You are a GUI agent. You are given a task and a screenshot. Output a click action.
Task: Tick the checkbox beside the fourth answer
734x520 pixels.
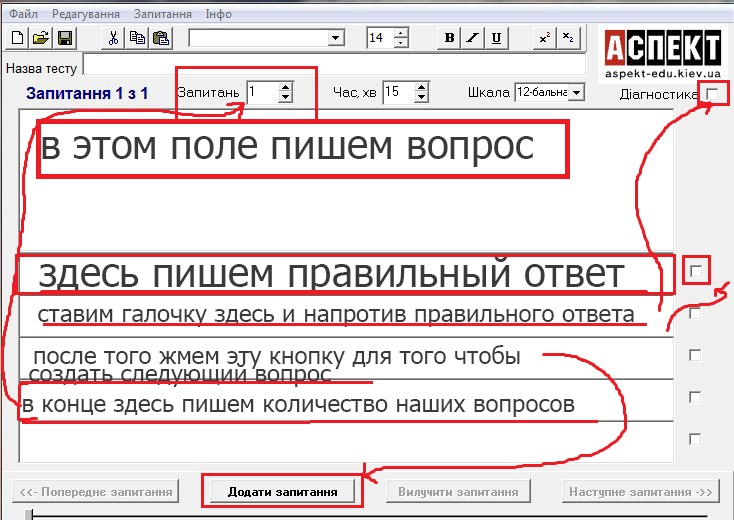coord(696,397)
